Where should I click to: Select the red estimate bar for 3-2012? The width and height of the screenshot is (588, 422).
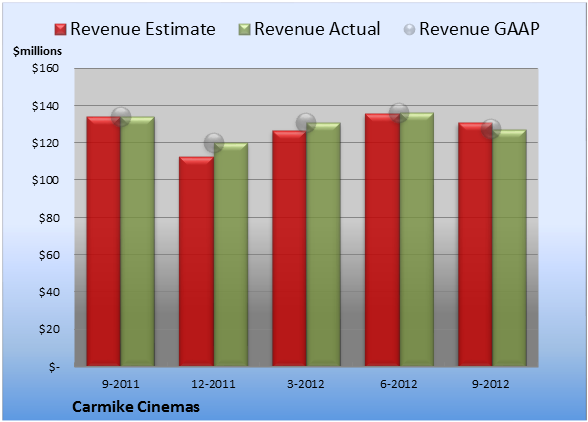289,248
